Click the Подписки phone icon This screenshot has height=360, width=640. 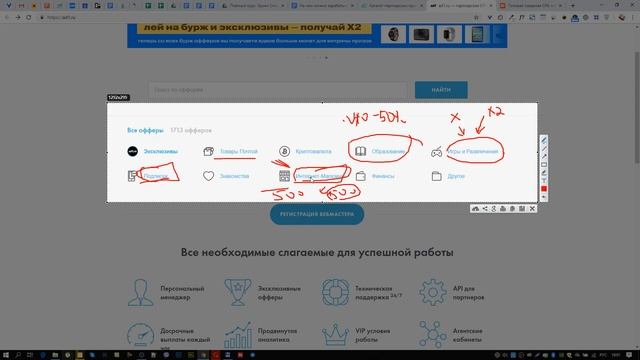(132, 176)
